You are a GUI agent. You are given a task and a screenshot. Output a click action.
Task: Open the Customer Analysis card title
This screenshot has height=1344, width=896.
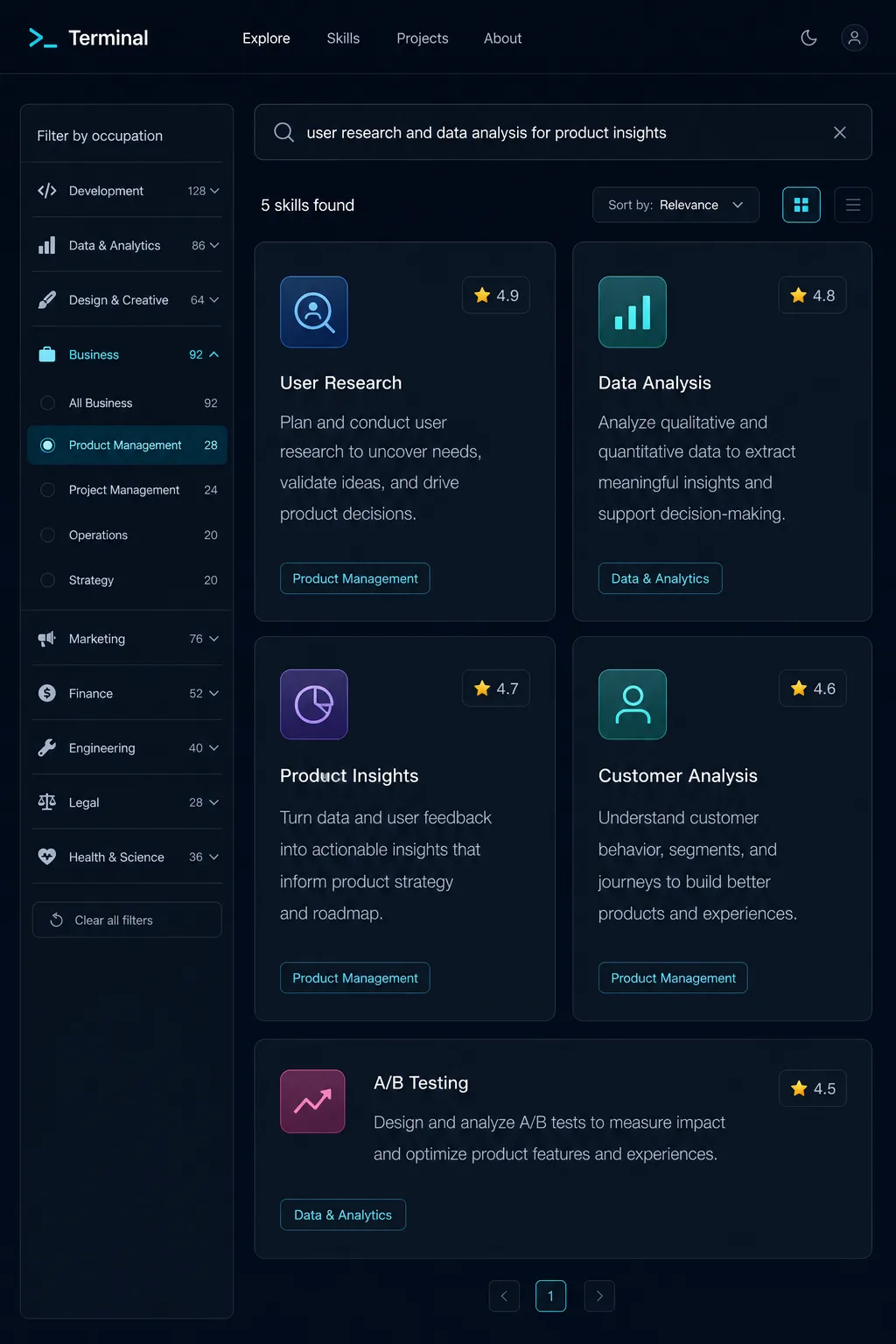677,775
